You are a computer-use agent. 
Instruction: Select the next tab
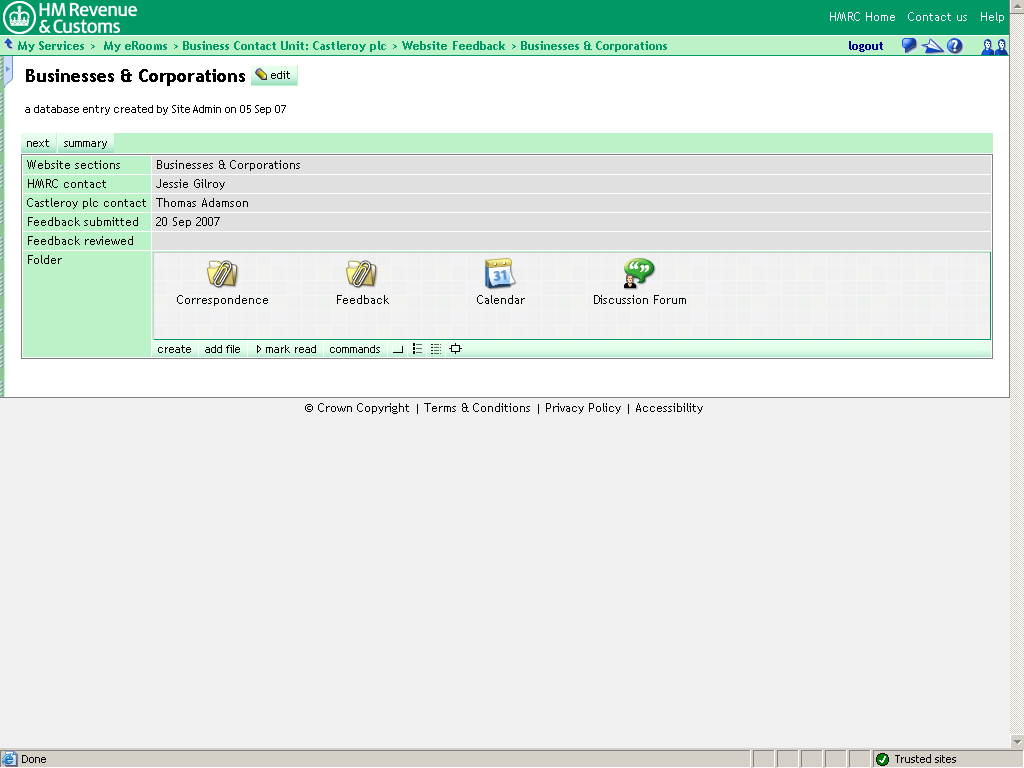[x=37, y=143]
